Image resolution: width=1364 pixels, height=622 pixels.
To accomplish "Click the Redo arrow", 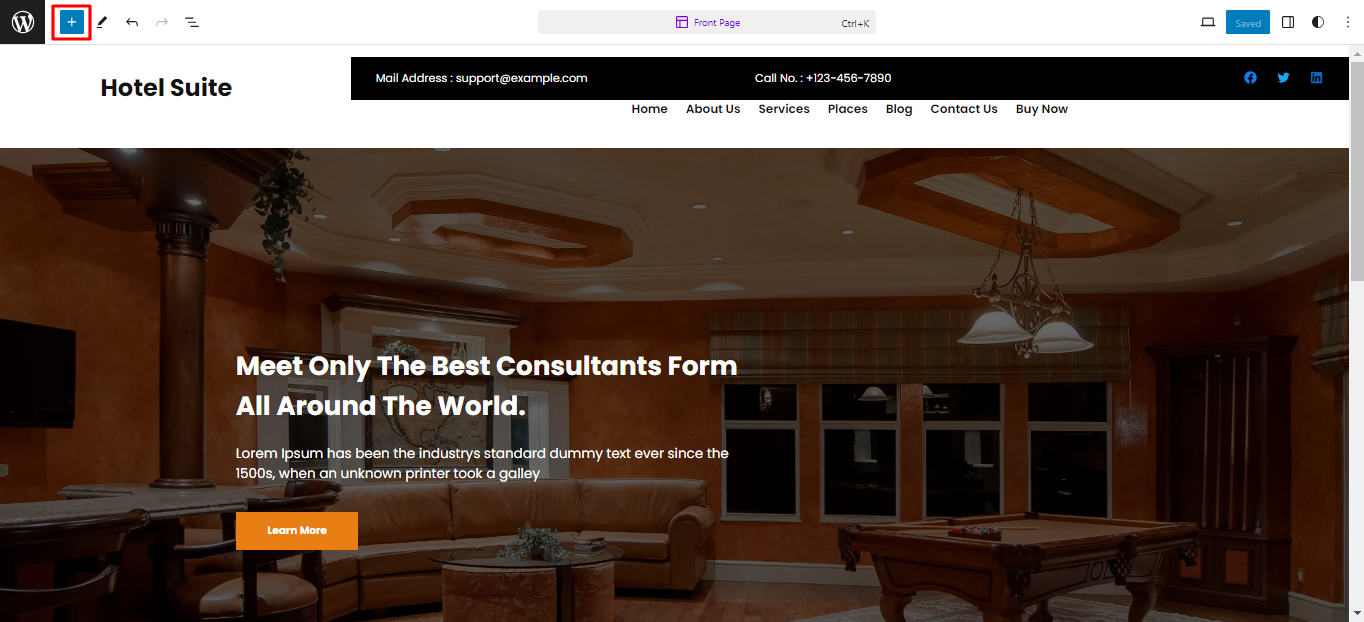I will tap(162, 22).
